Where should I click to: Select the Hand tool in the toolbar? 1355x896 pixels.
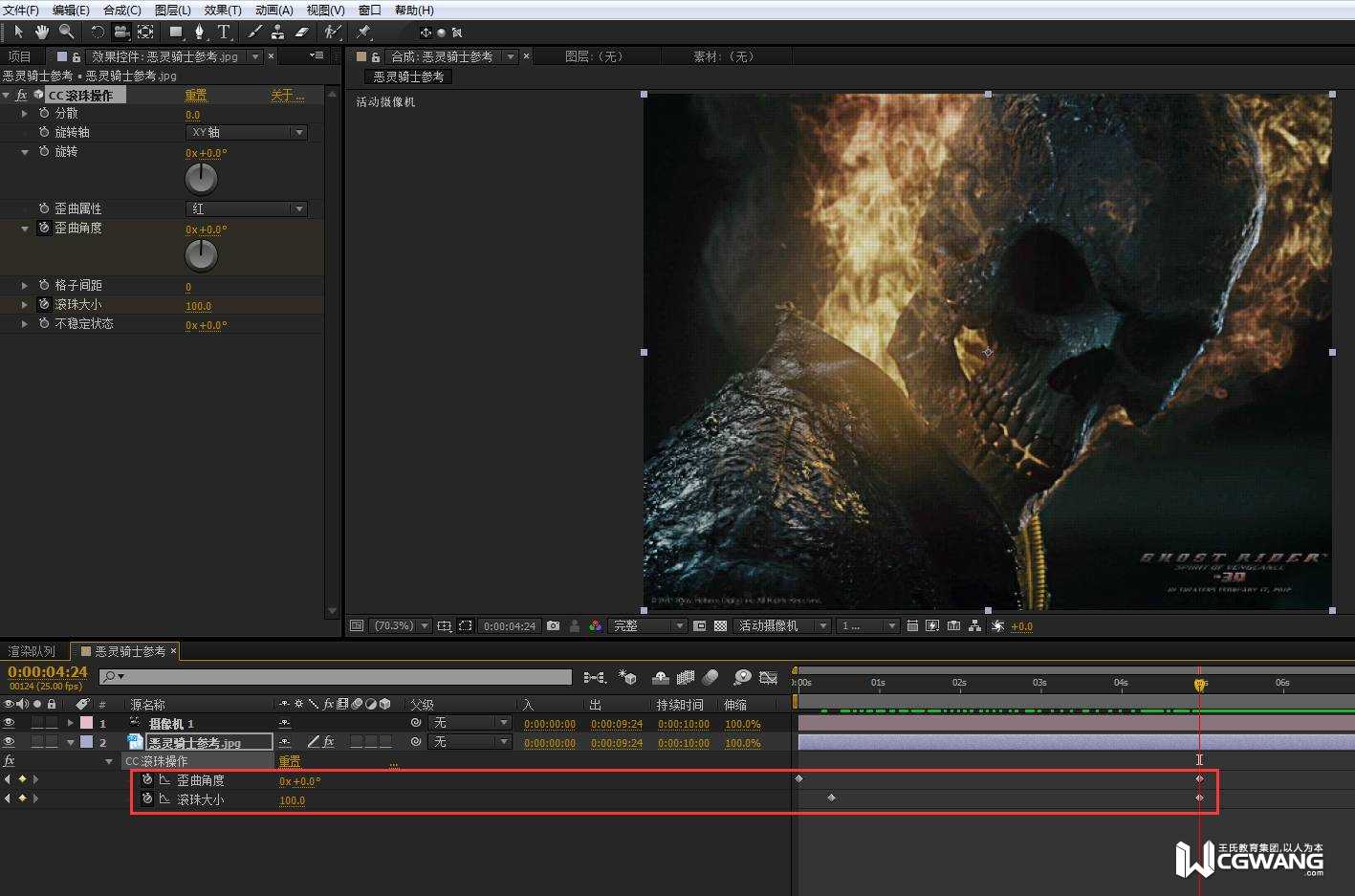pyautogui.click(x=41, y=32)
